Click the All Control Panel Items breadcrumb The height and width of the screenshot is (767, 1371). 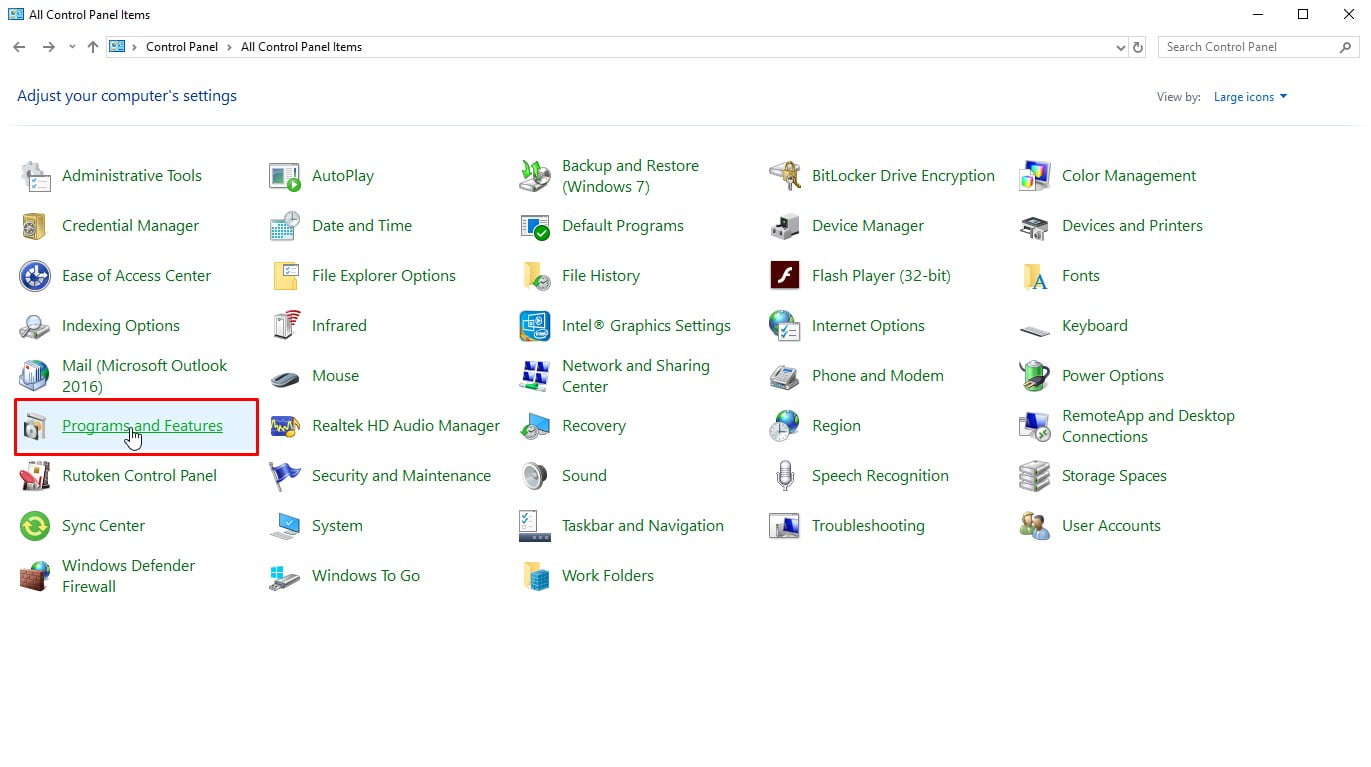coord(301,47)
